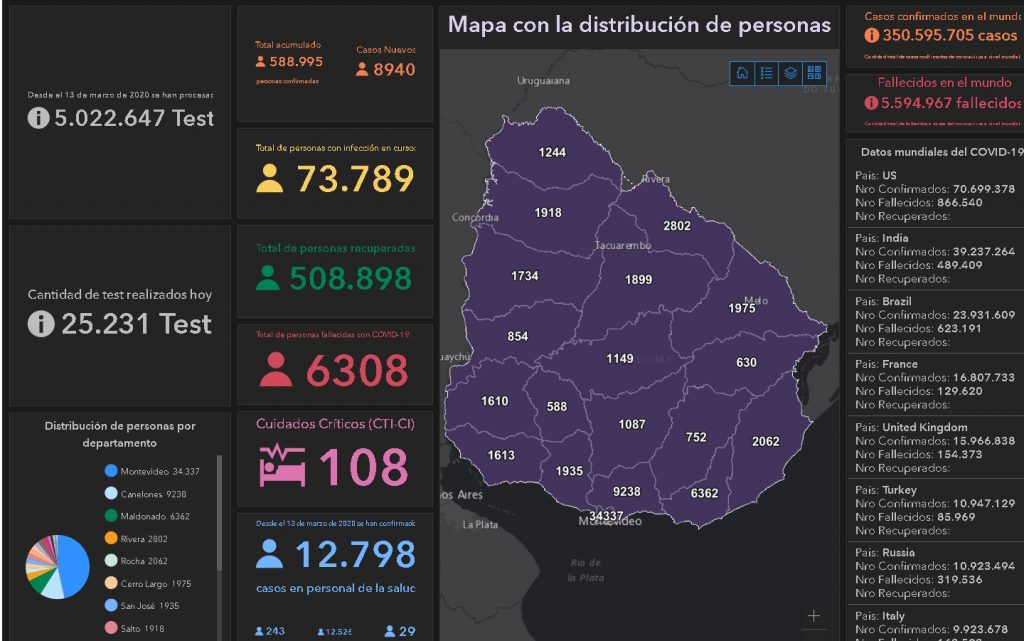The width and height of the screenshot is (1024, 641).
Task: Click the Brazil row in world data
Action: (936, 322)
